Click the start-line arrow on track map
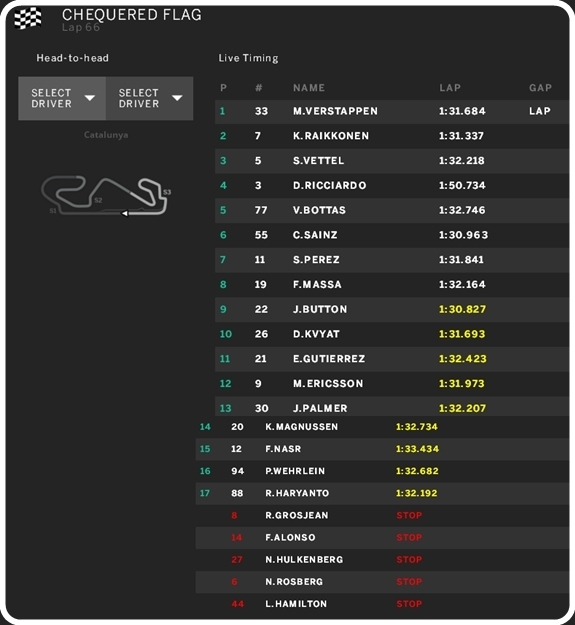Viewport: 575px width, 625px height. pyautogui.click(x=125, y=214)
